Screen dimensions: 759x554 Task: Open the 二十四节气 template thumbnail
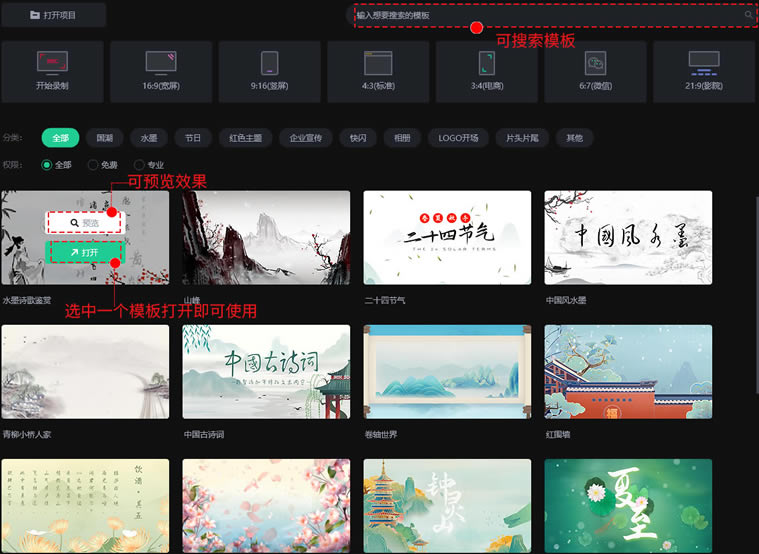click(447, 237)
